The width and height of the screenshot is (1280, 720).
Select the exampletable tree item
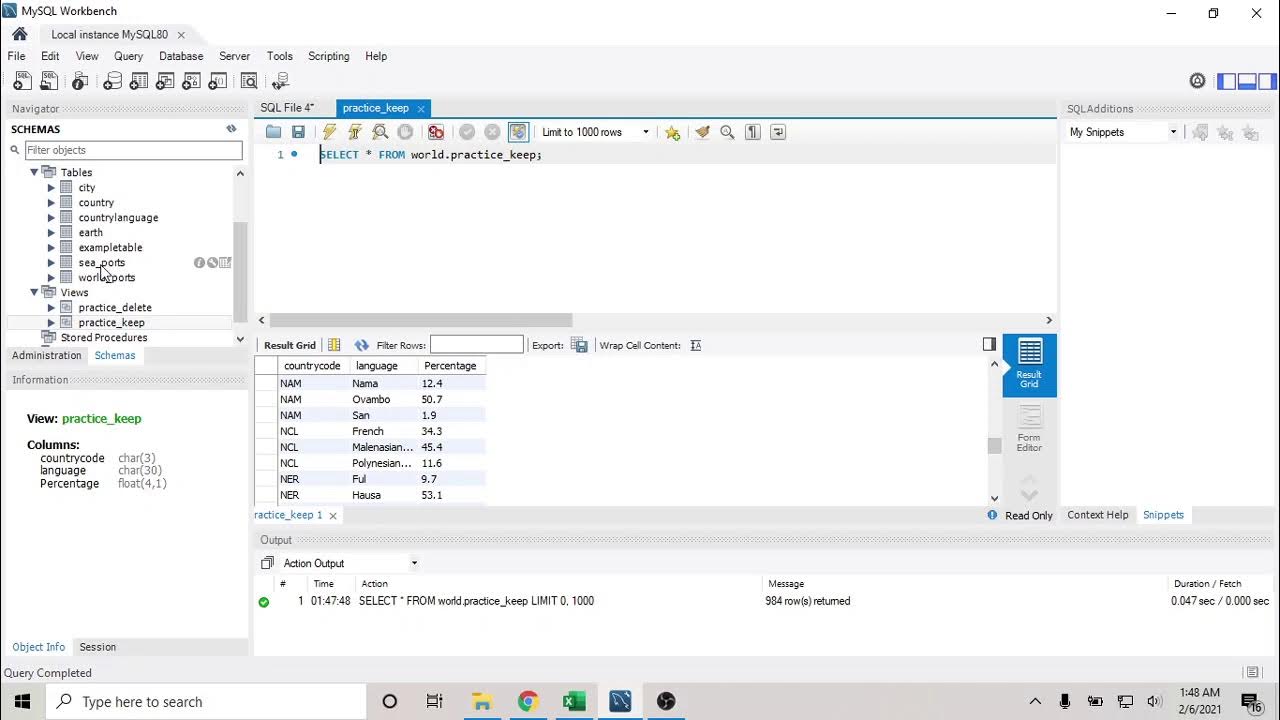coord(110,248)
